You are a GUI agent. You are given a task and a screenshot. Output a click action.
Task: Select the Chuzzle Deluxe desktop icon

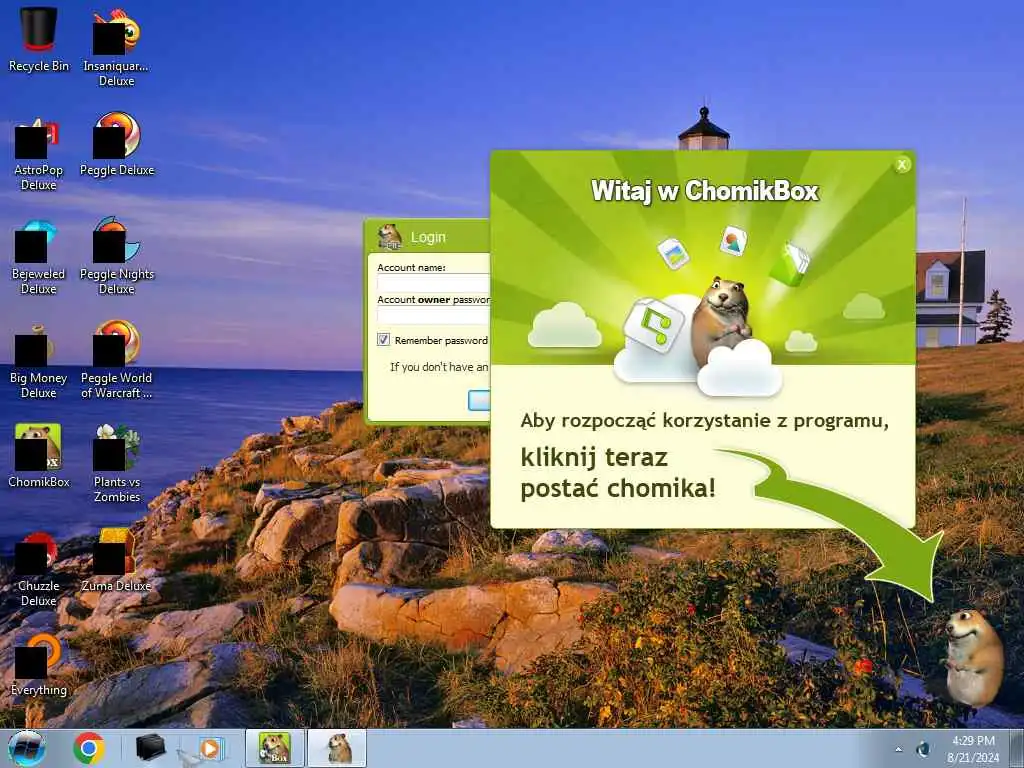coord(39,569)
